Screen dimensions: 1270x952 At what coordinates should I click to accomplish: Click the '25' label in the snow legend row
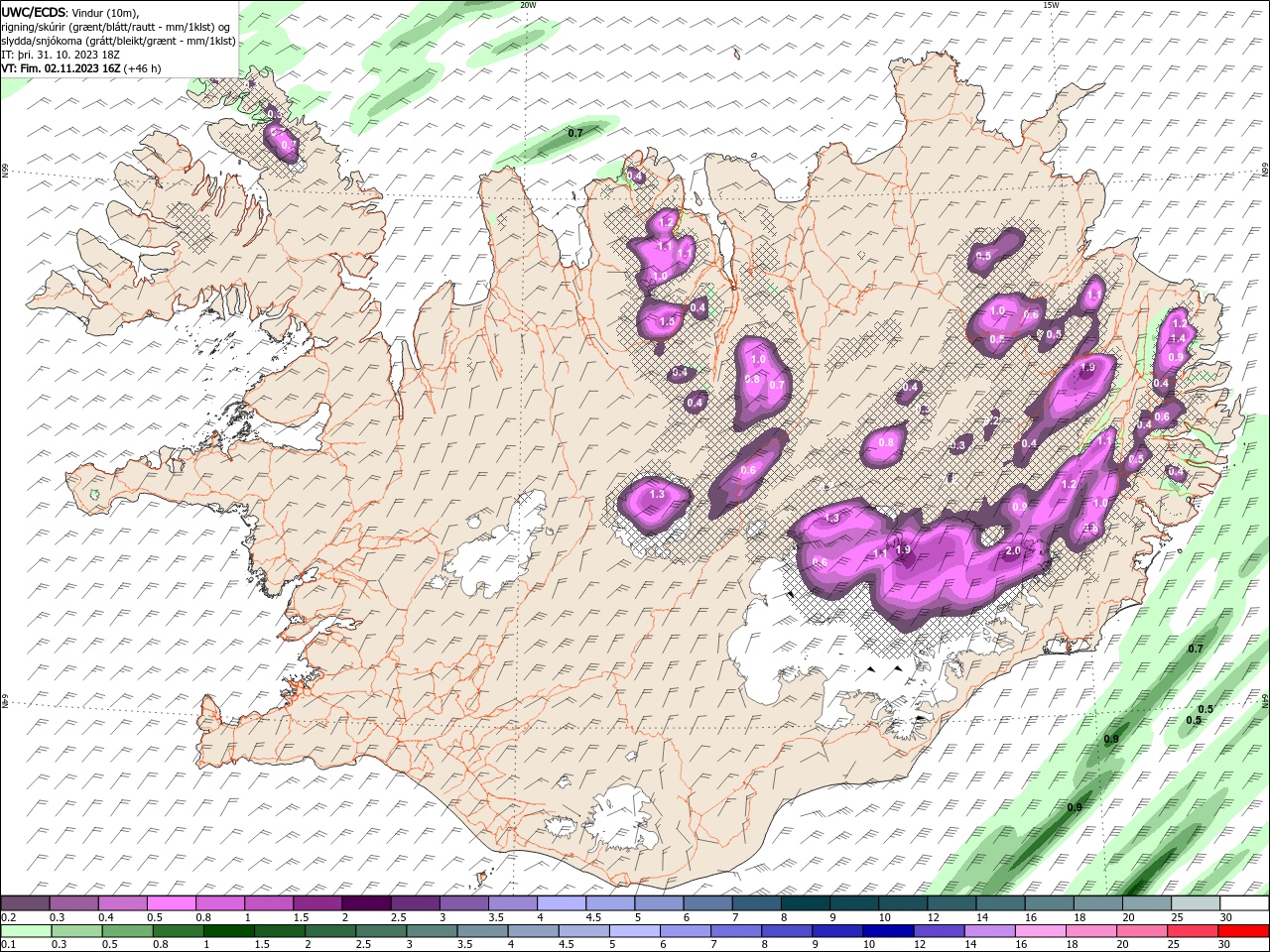(1177, 917)
